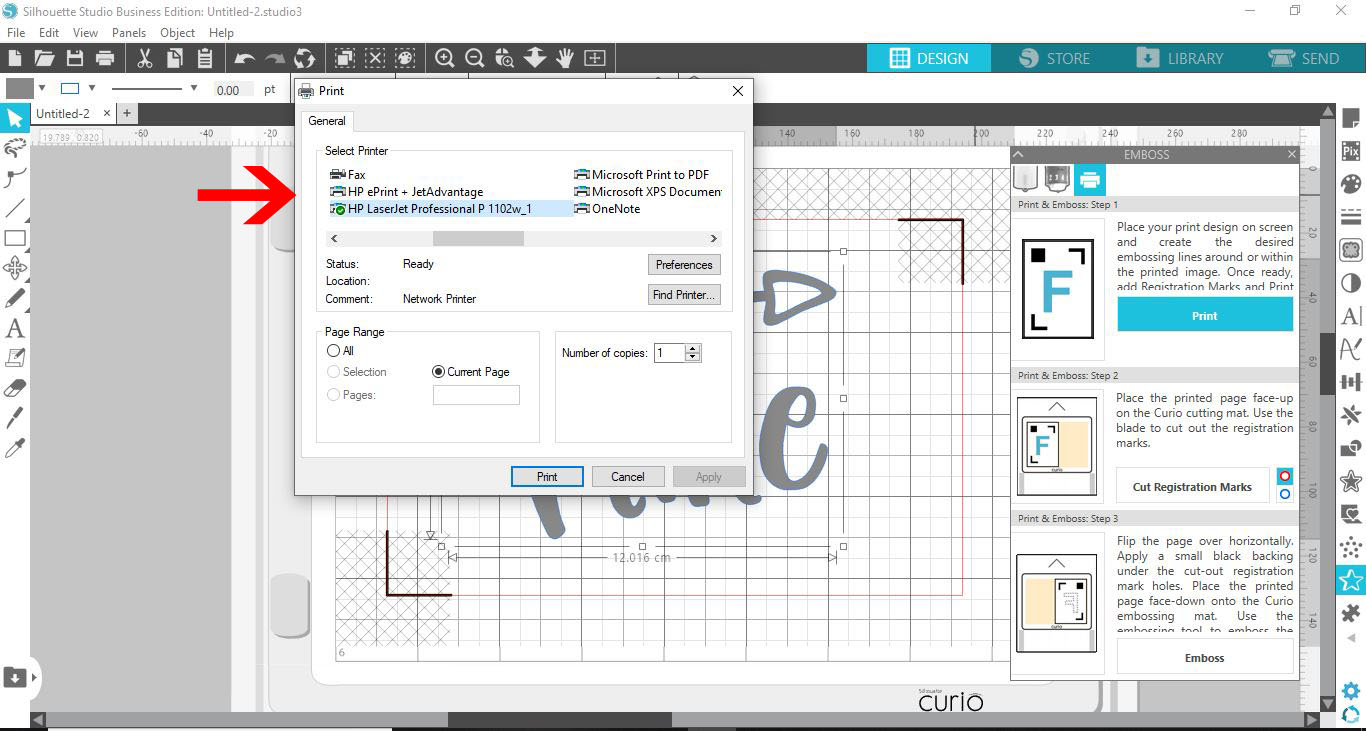Image resolution: width=1366 pixels, height=731 pixels.
Task: Select the Text tool in left toolbar
Action: [15, 328]
